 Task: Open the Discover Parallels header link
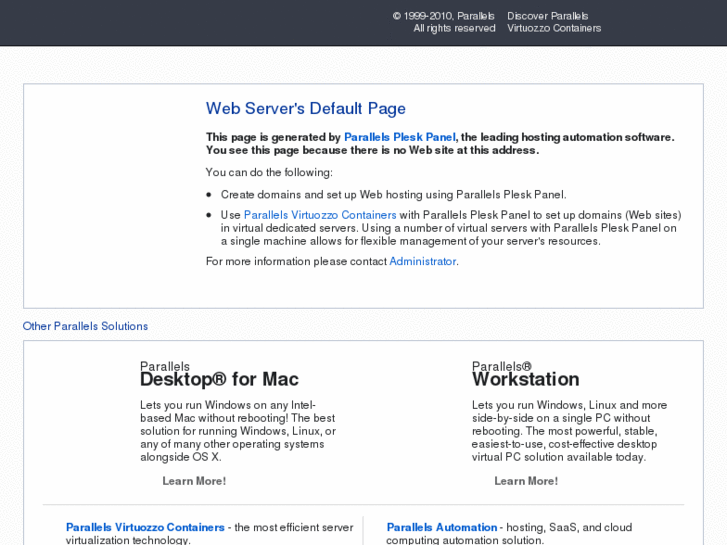(x=547, y=16)
